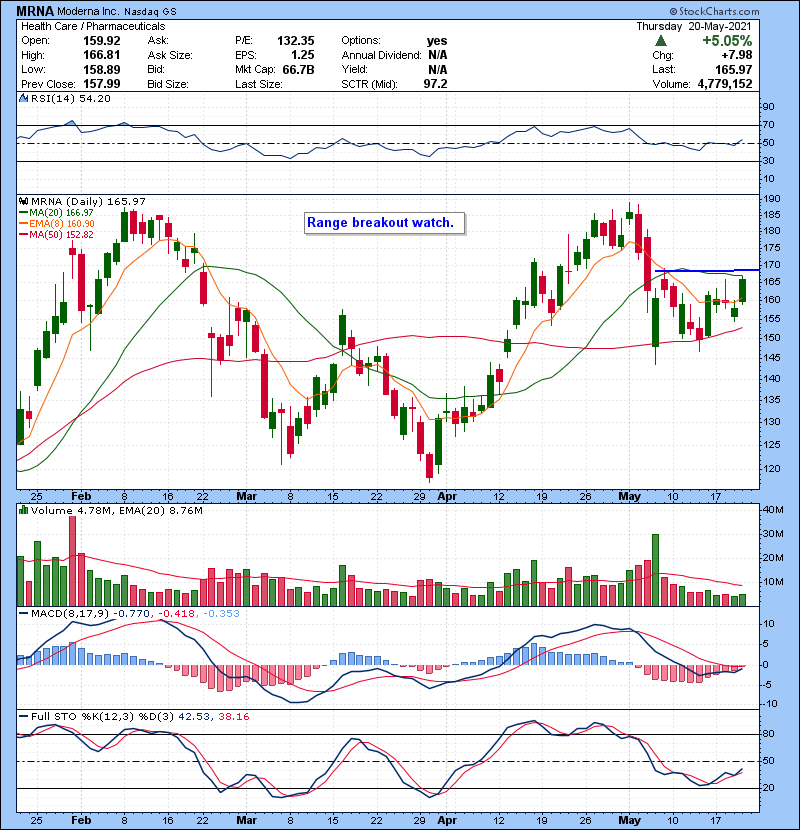The height and width of the screenshot is (830, 800).
Task: Click the RSI line icon beside RSI(14)
Action: pos(24,98)
